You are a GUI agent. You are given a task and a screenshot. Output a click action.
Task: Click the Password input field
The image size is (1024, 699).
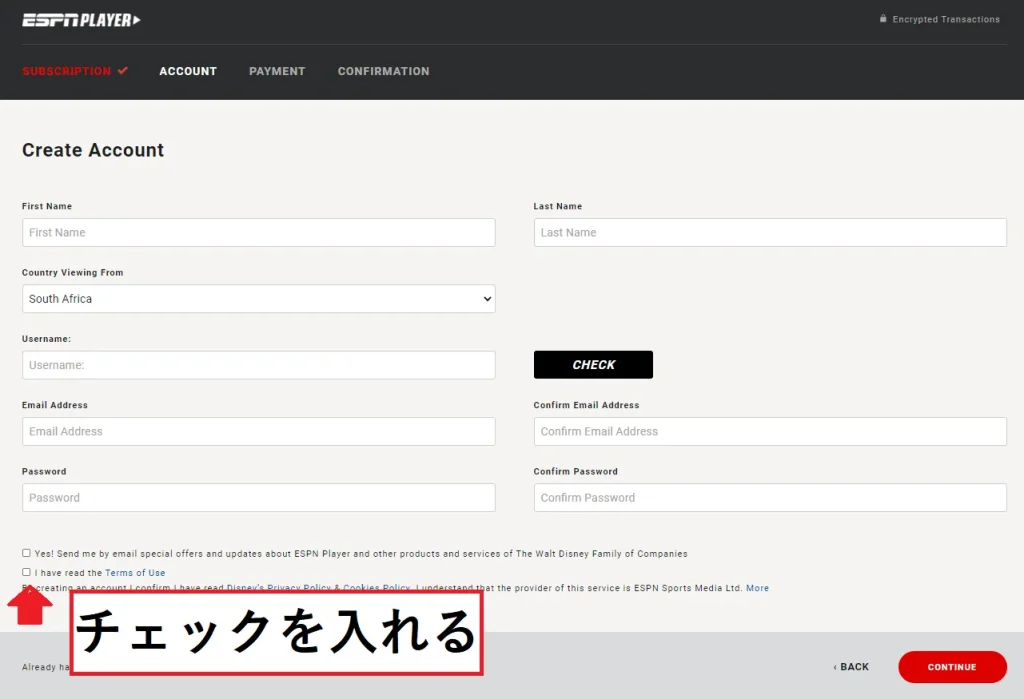[x=259, y=498]
